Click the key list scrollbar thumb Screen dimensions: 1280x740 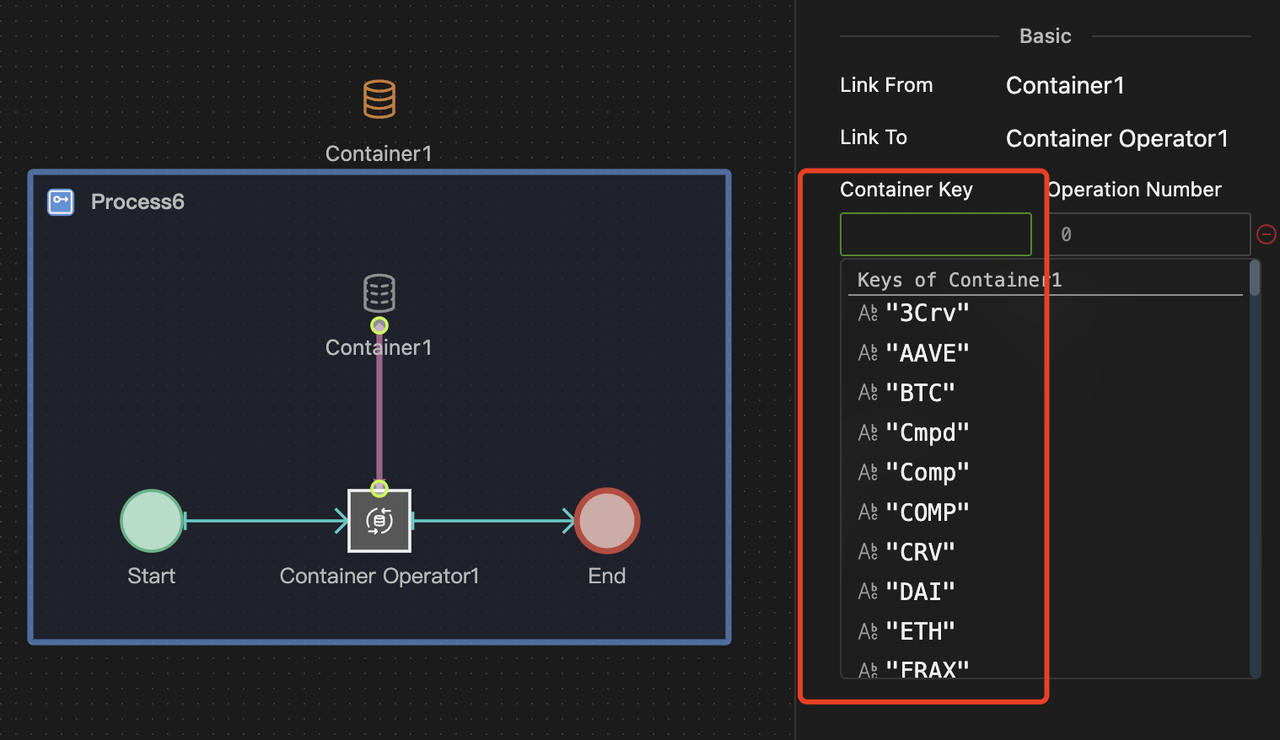coord(1254,279)
